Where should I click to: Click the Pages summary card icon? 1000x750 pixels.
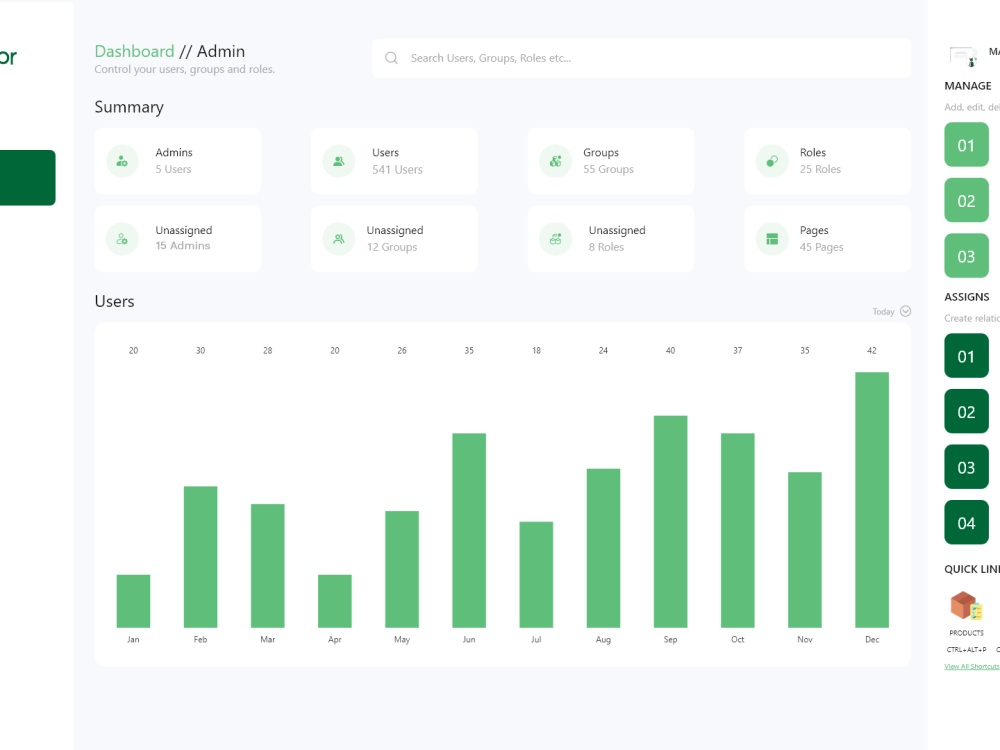[771, 239]
